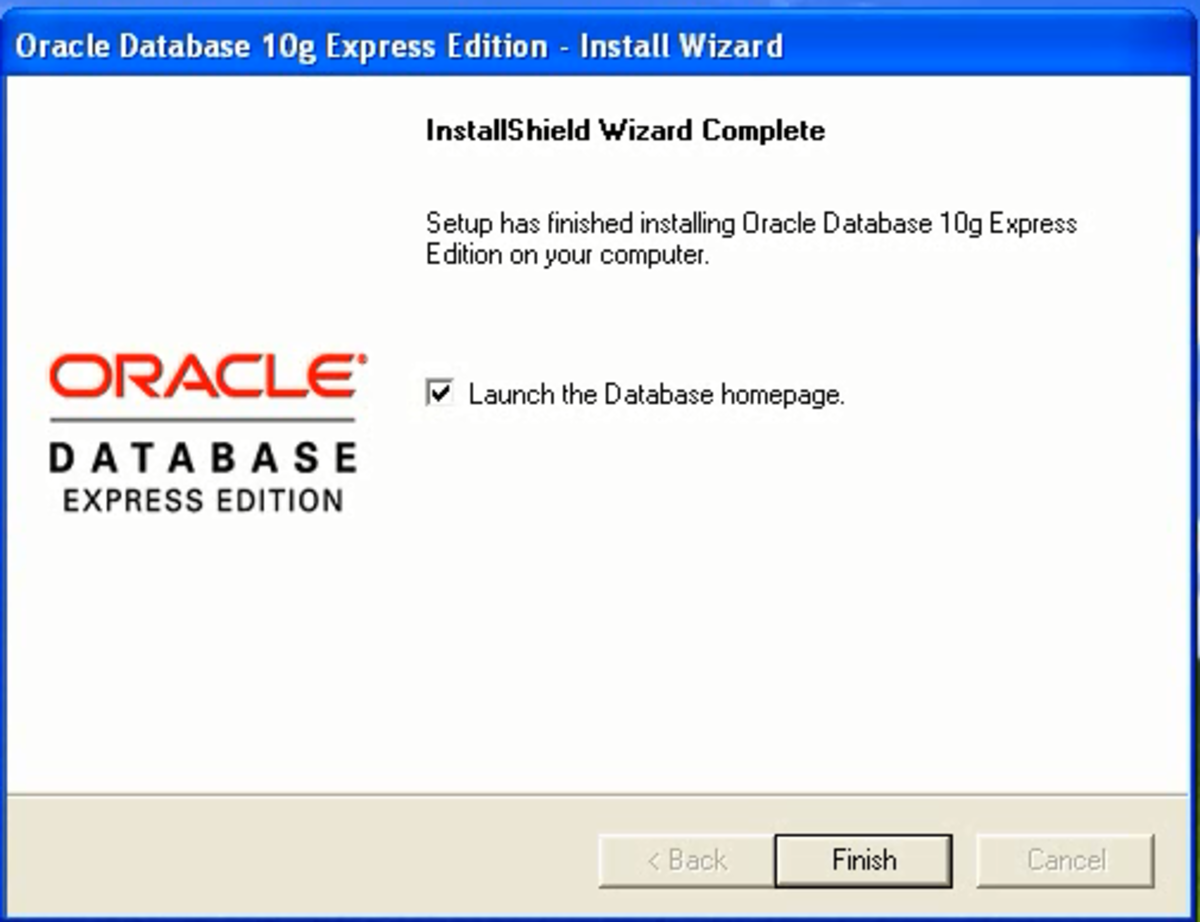Click the gray line under the ORACLE logo
This screenshot has width=1200, height=922.
202,419
